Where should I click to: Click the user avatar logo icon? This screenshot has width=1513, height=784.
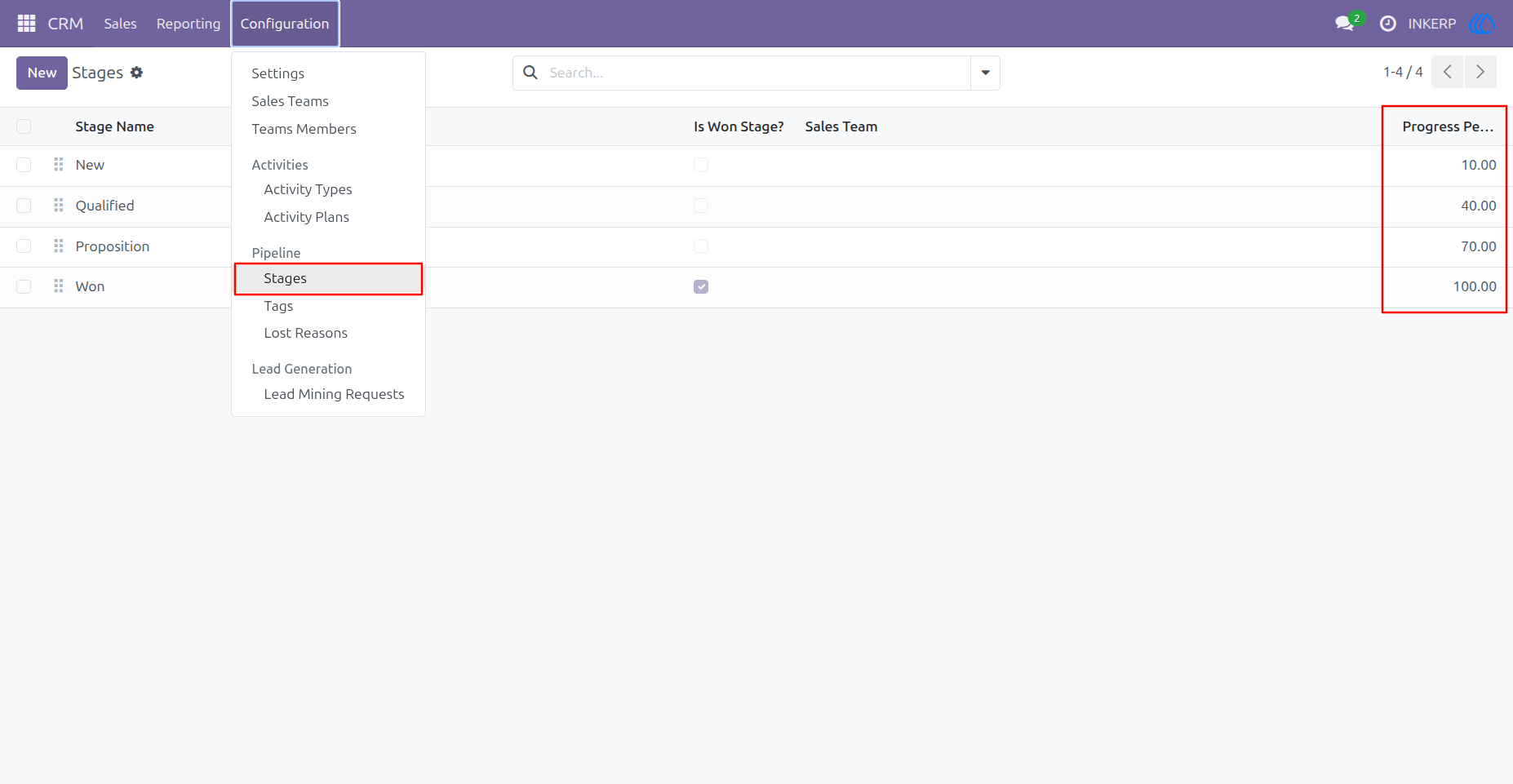pos(1482,24)
